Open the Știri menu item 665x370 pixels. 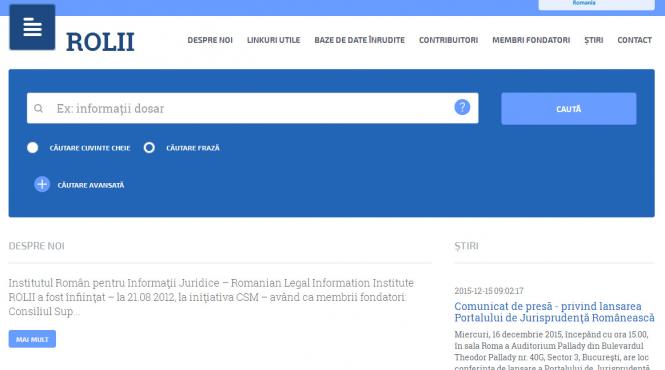point(594,40)
